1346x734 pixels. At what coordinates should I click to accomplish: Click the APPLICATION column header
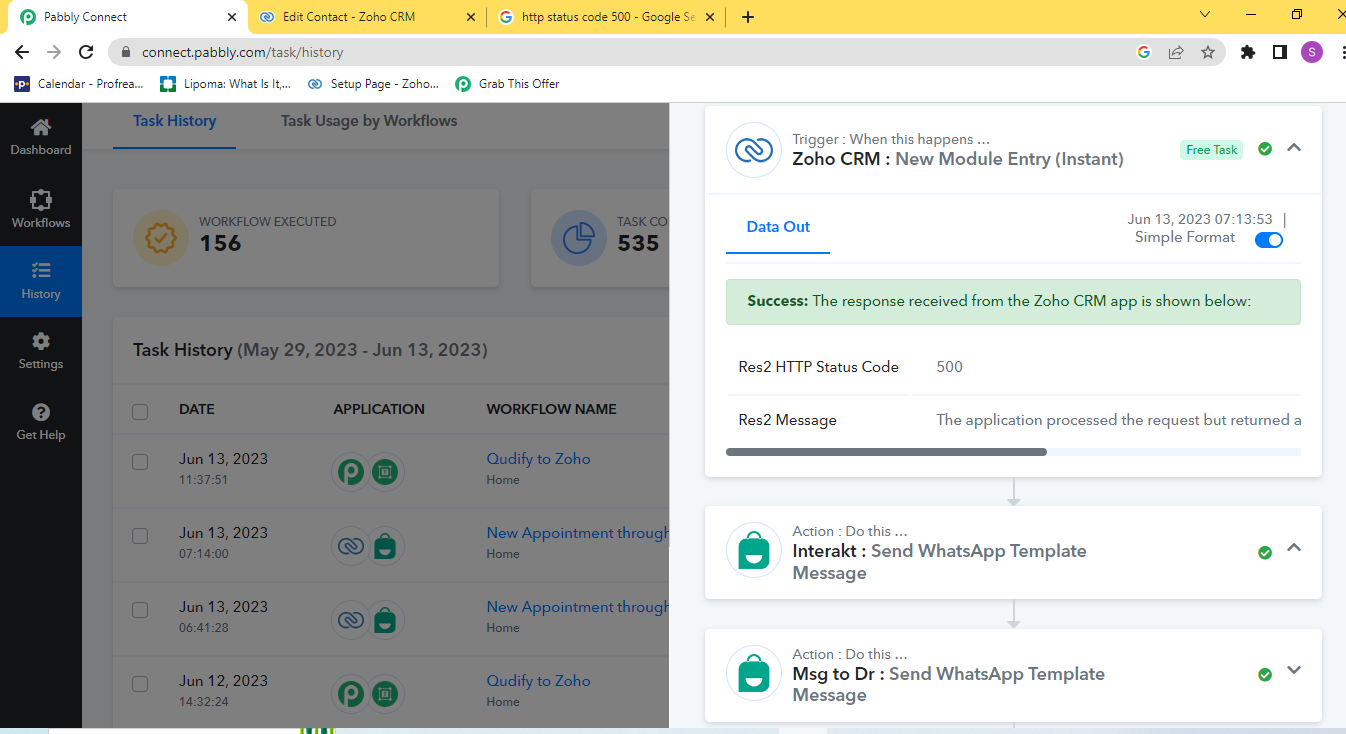click(379, 409)
